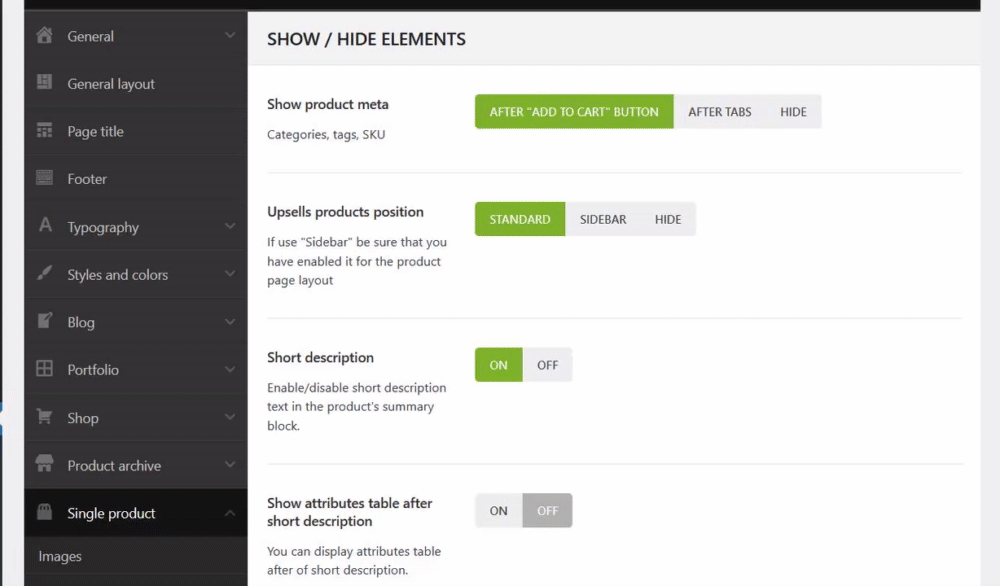Screen dimensions: 1000x586
Task: Turn ON attributes table after short description
Action: (x=499, y=511)
